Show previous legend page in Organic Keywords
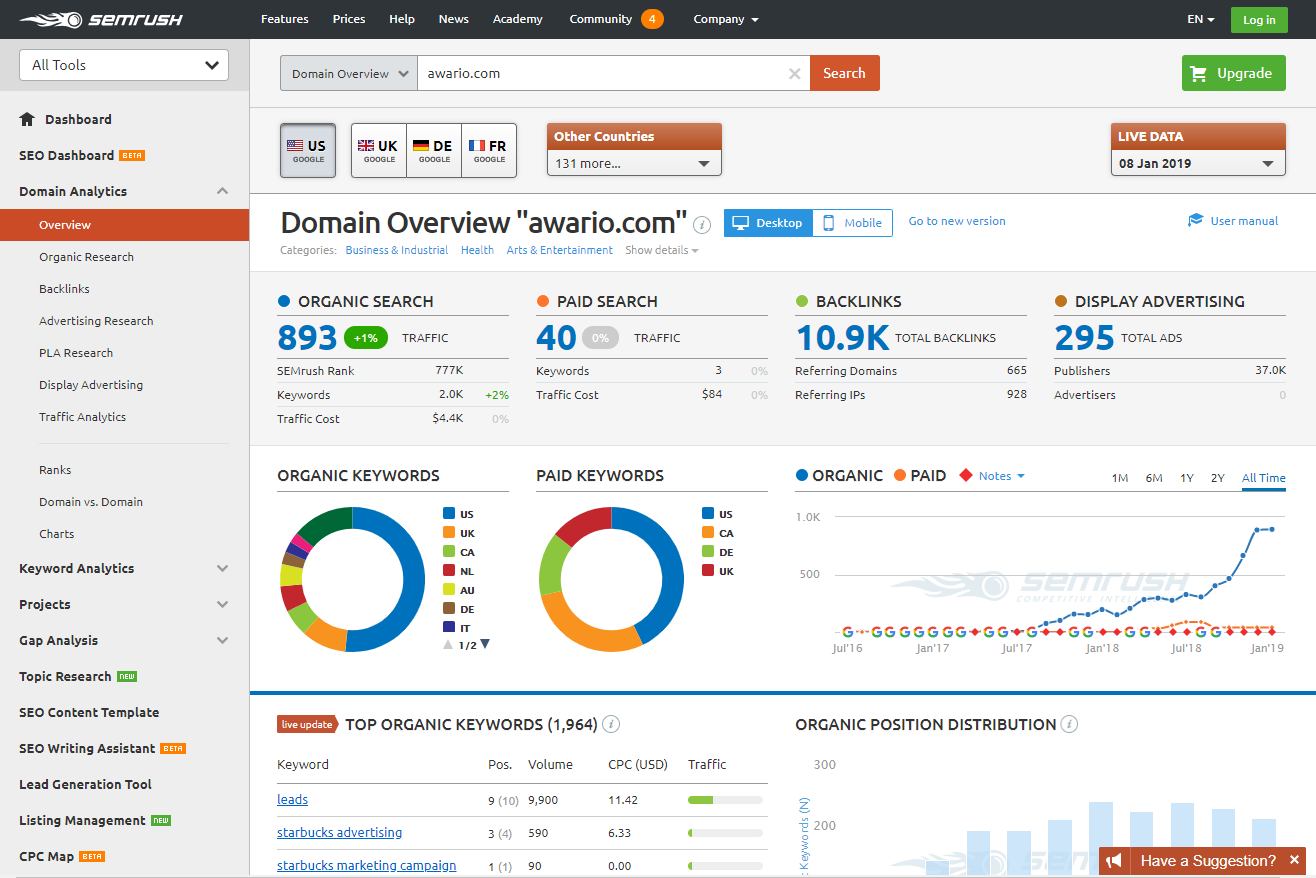The width and height of the screenshot is (1316, 878). click(x=449, y=645)
